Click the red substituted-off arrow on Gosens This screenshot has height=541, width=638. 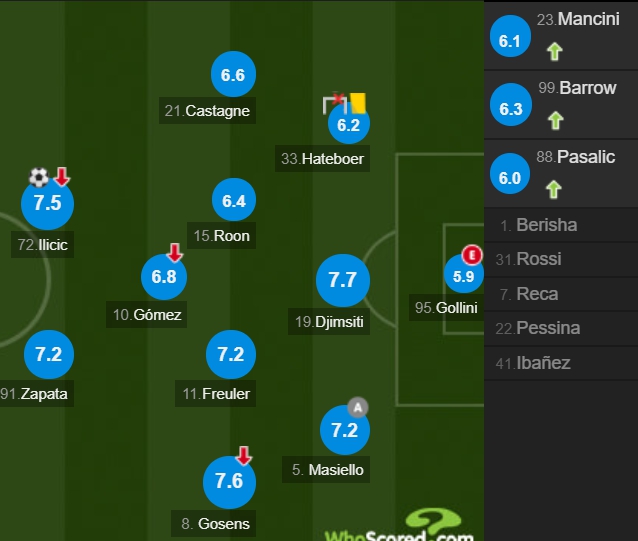click(244, 456)
